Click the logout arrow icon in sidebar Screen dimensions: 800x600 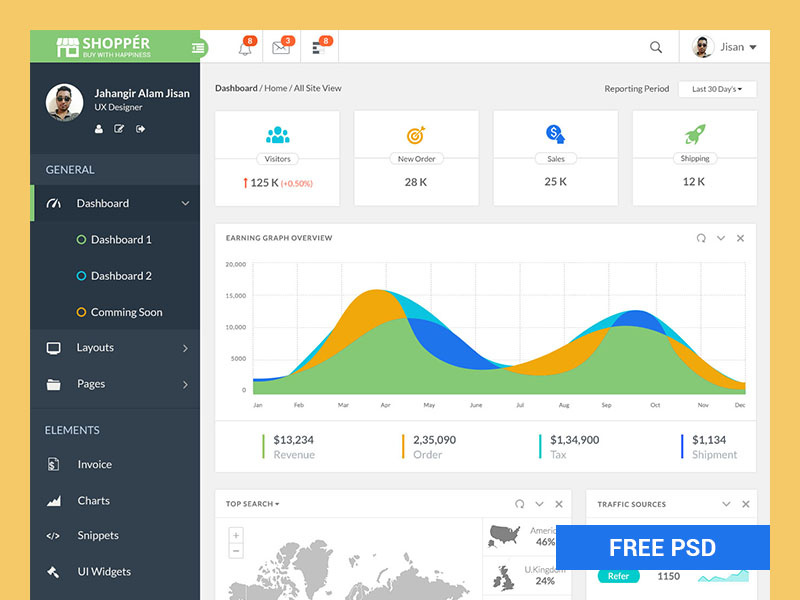(140, 129)
